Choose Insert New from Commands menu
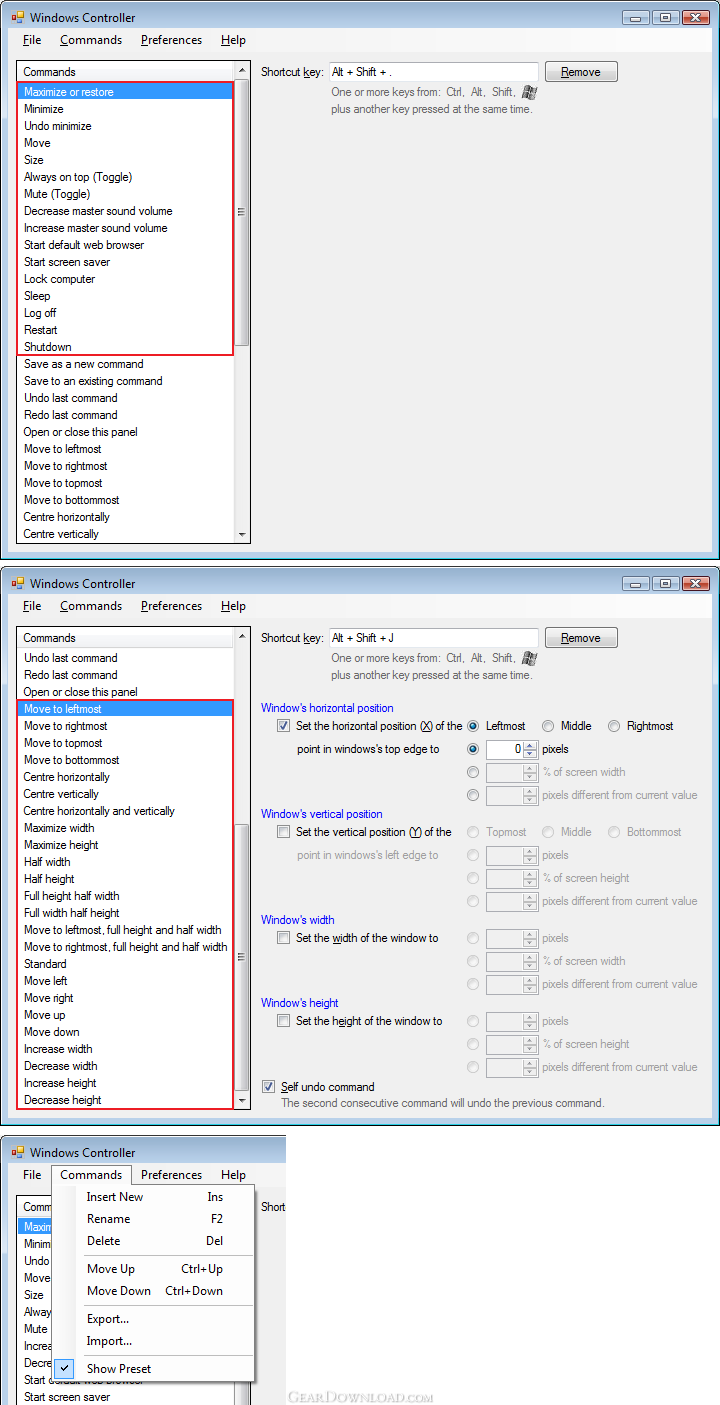The image size is (720, 1405). tap(155, 1197)
